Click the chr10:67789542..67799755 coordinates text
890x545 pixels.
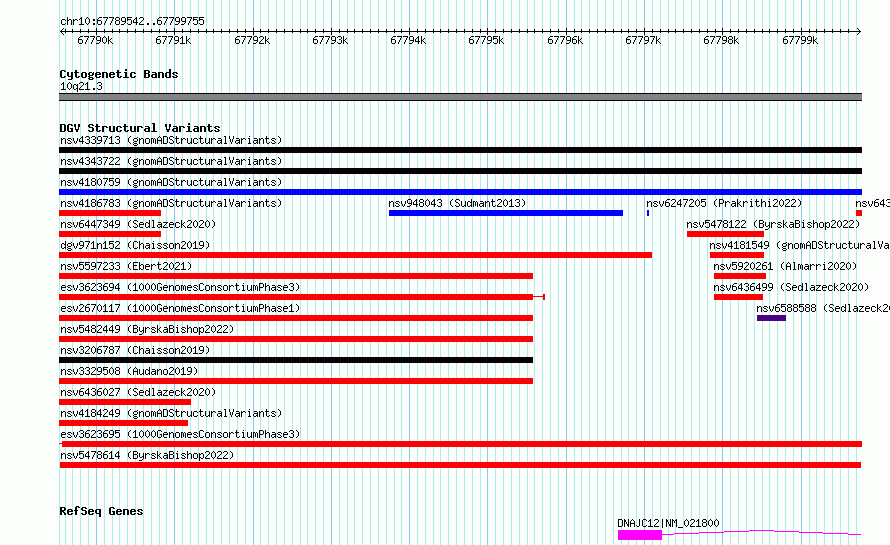click(x=132, y=22)
